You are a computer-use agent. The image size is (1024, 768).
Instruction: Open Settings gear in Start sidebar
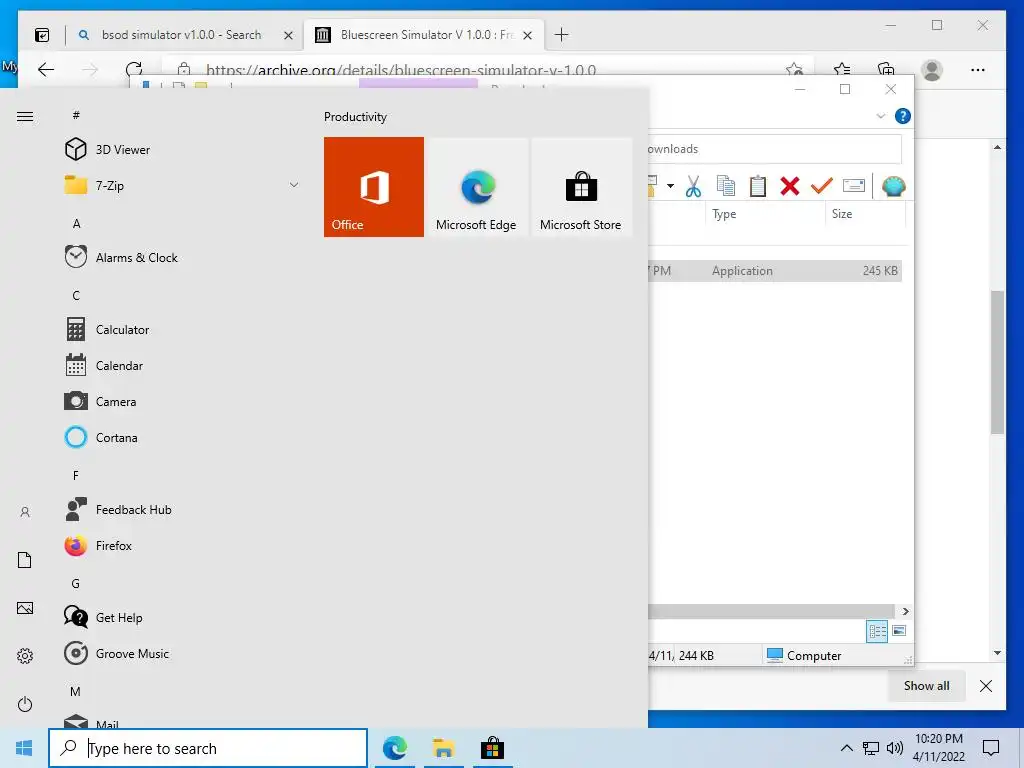click(25, 656)
